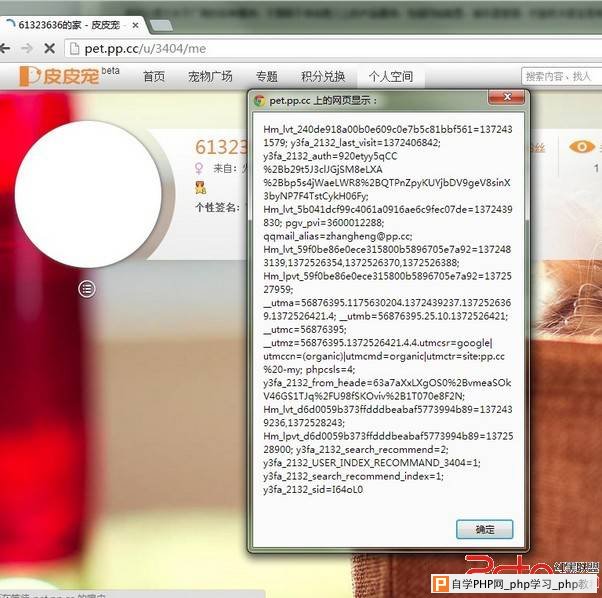Click the badge icon under the username
602x598 pixels.
pos(200,188)
